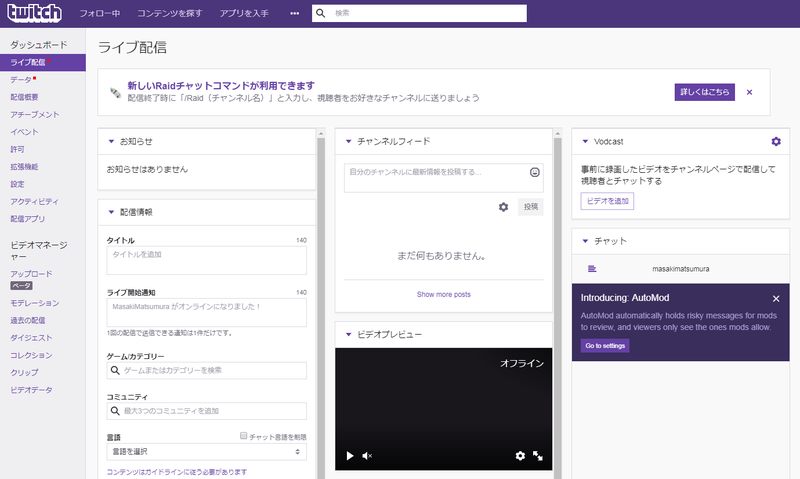Collapse the チャット panel
The image size is (800, 479).
coord(585,241)
